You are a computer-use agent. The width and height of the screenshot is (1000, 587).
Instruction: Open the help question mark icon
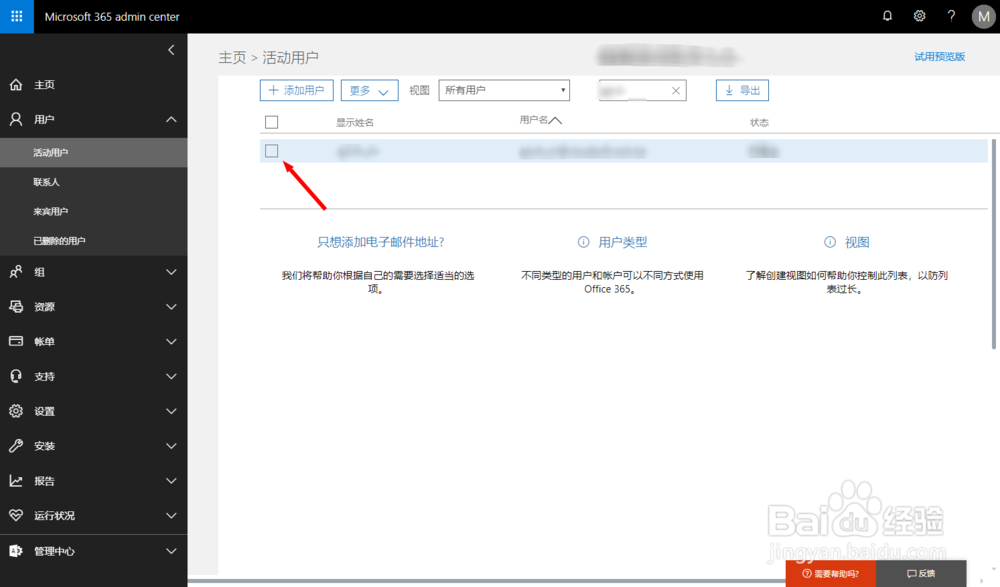coord(951,16)
